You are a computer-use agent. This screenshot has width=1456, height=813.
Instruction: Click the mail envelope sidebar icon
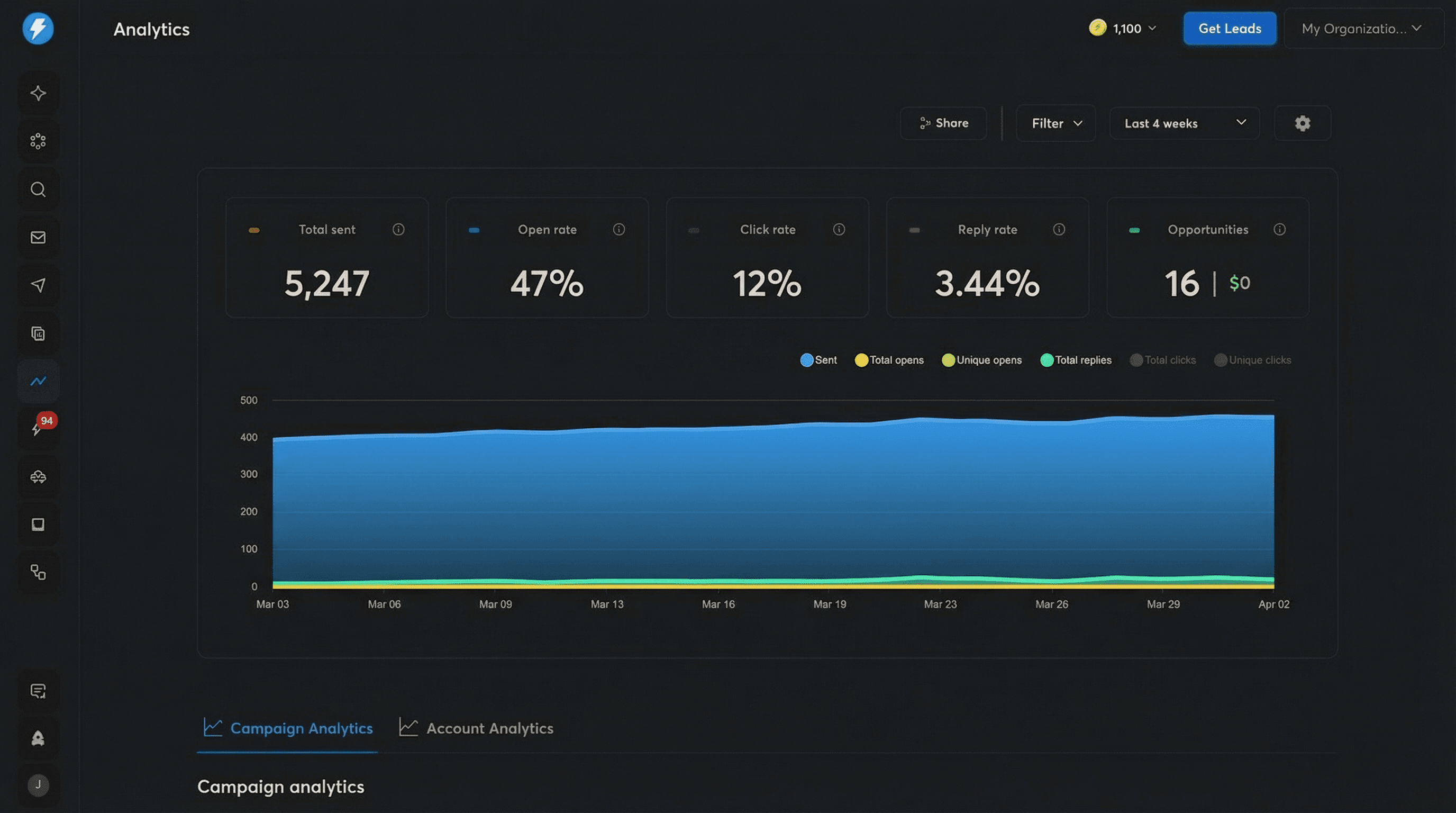tap(38, 238)
